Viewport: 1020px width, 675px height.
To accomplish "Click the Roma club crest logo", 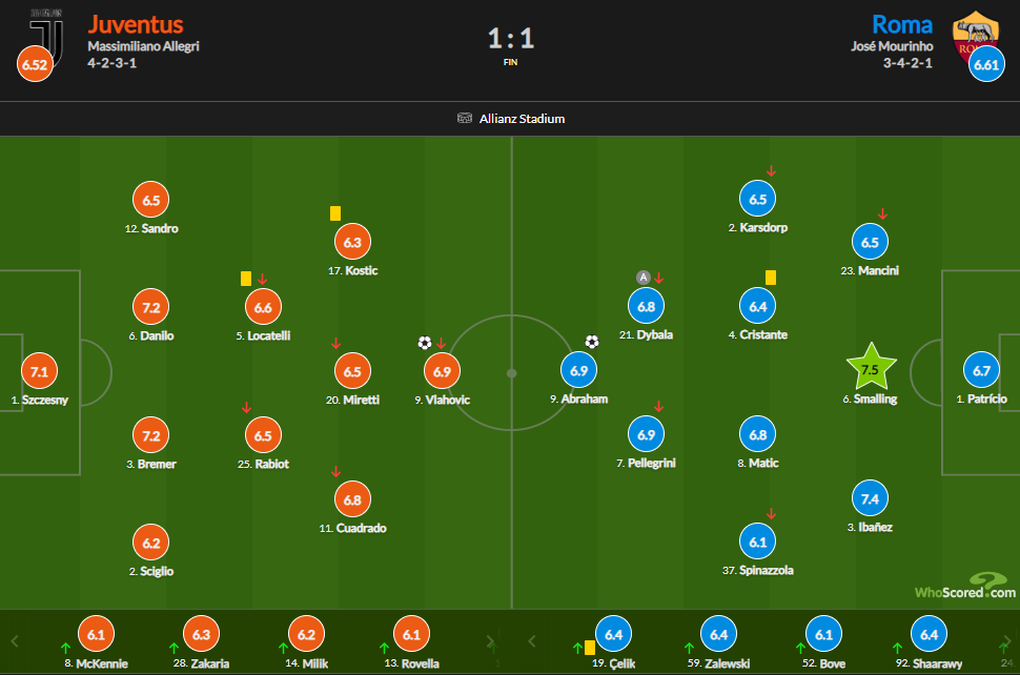I will tap(975, 36).
